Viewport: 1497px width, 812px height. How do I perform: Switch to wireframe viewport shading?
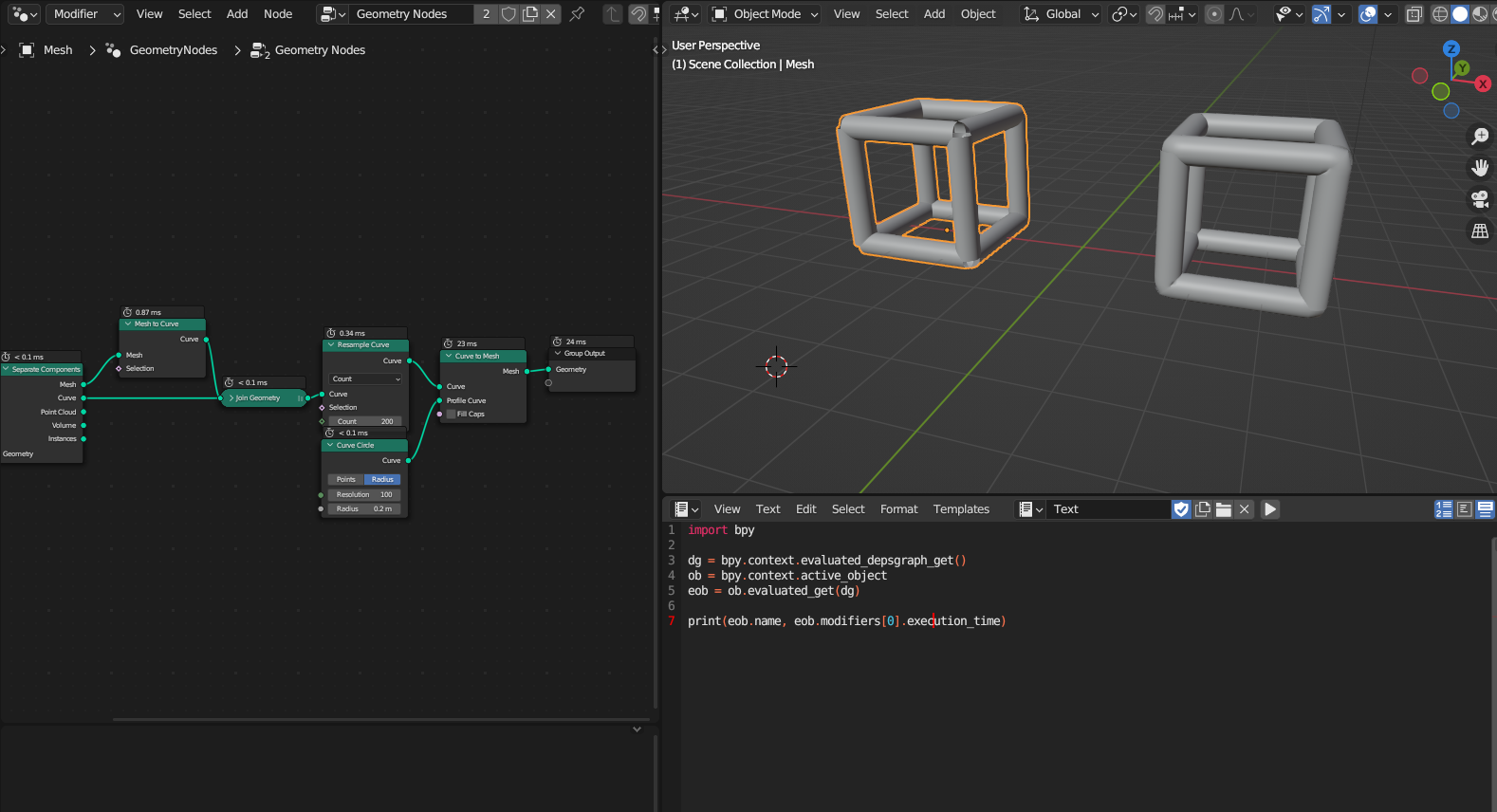(x=1440, y=14)
